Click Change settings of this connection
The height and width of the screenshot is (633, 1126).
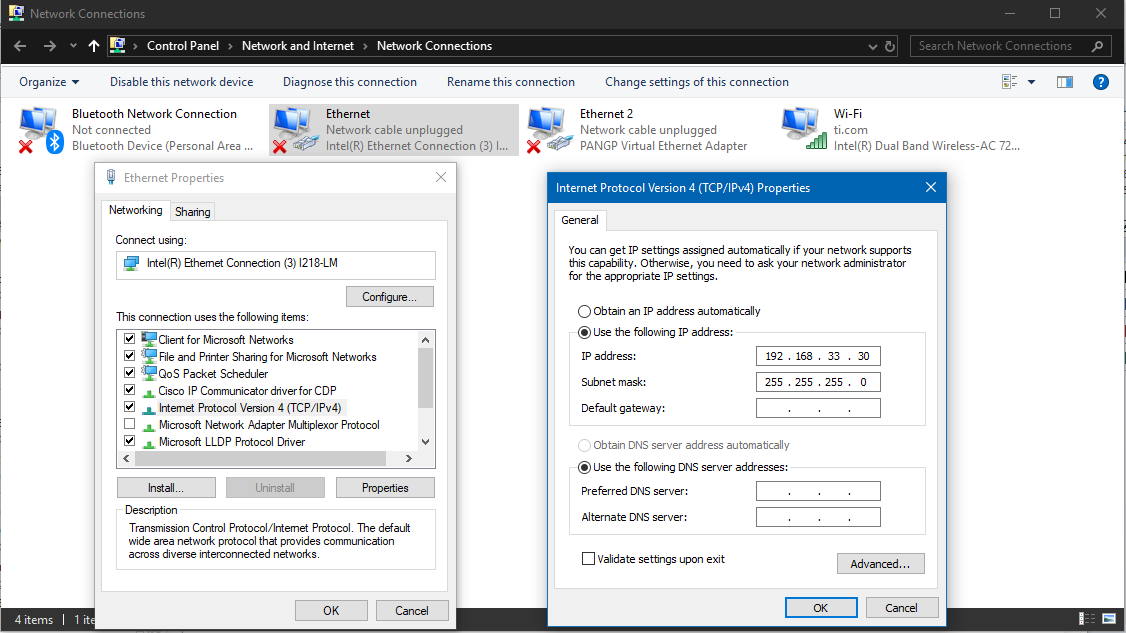(x=697, y=82)
